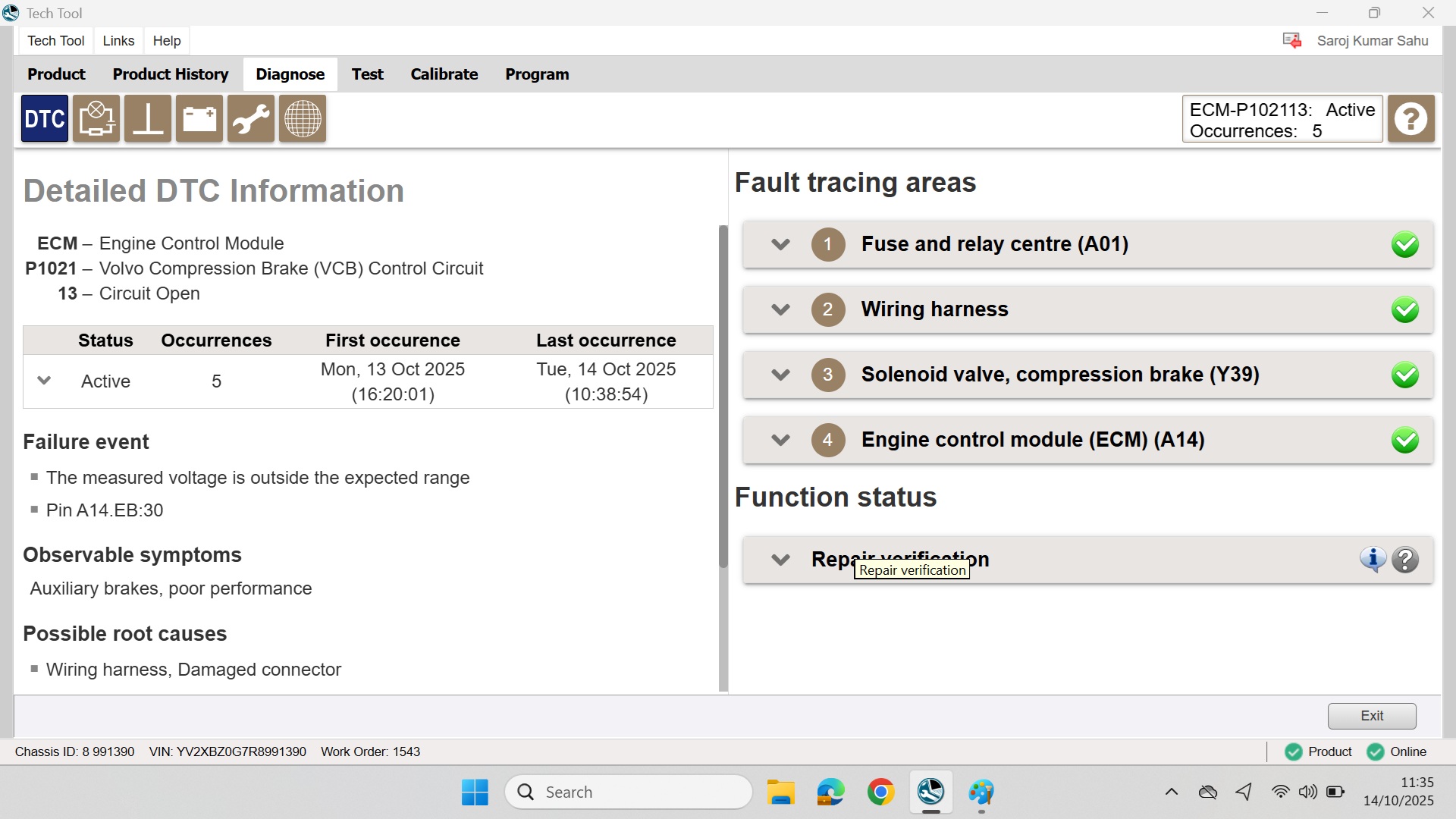Viewport: 1456px width, 819px height.
Task: Toggle green check on Engine control module (ECM)
Action: click(1404, 441)
